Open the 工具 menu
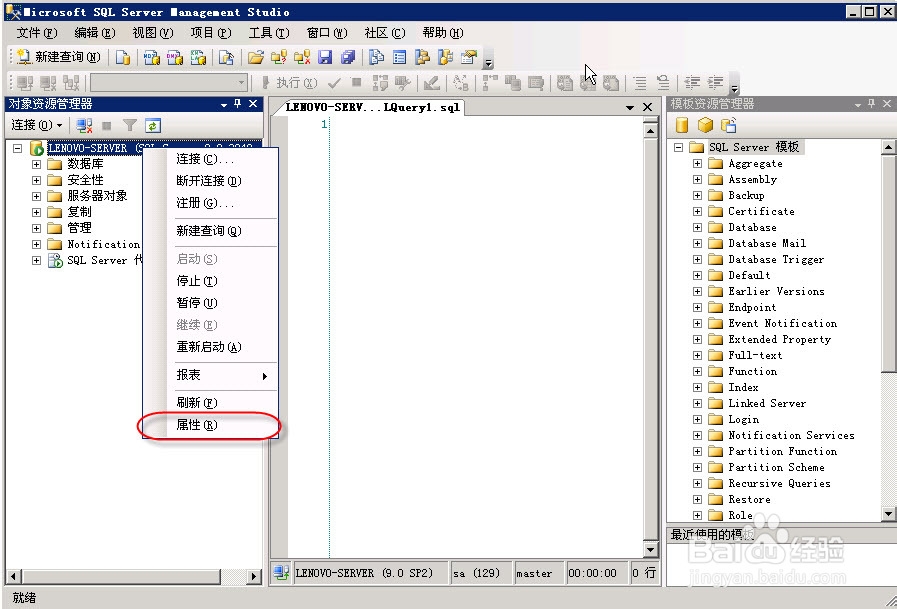This screenshot has width=897, height=609. coord(267,31)
